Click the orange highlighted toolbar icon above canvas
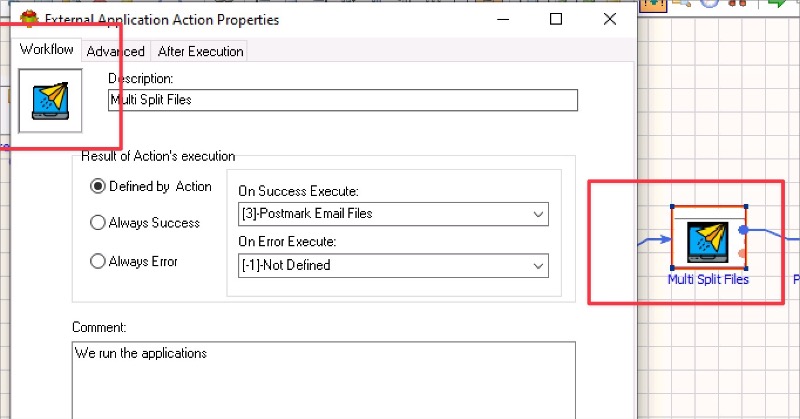Viewport: 800px width, 419px height. click(x=654, y=4)
